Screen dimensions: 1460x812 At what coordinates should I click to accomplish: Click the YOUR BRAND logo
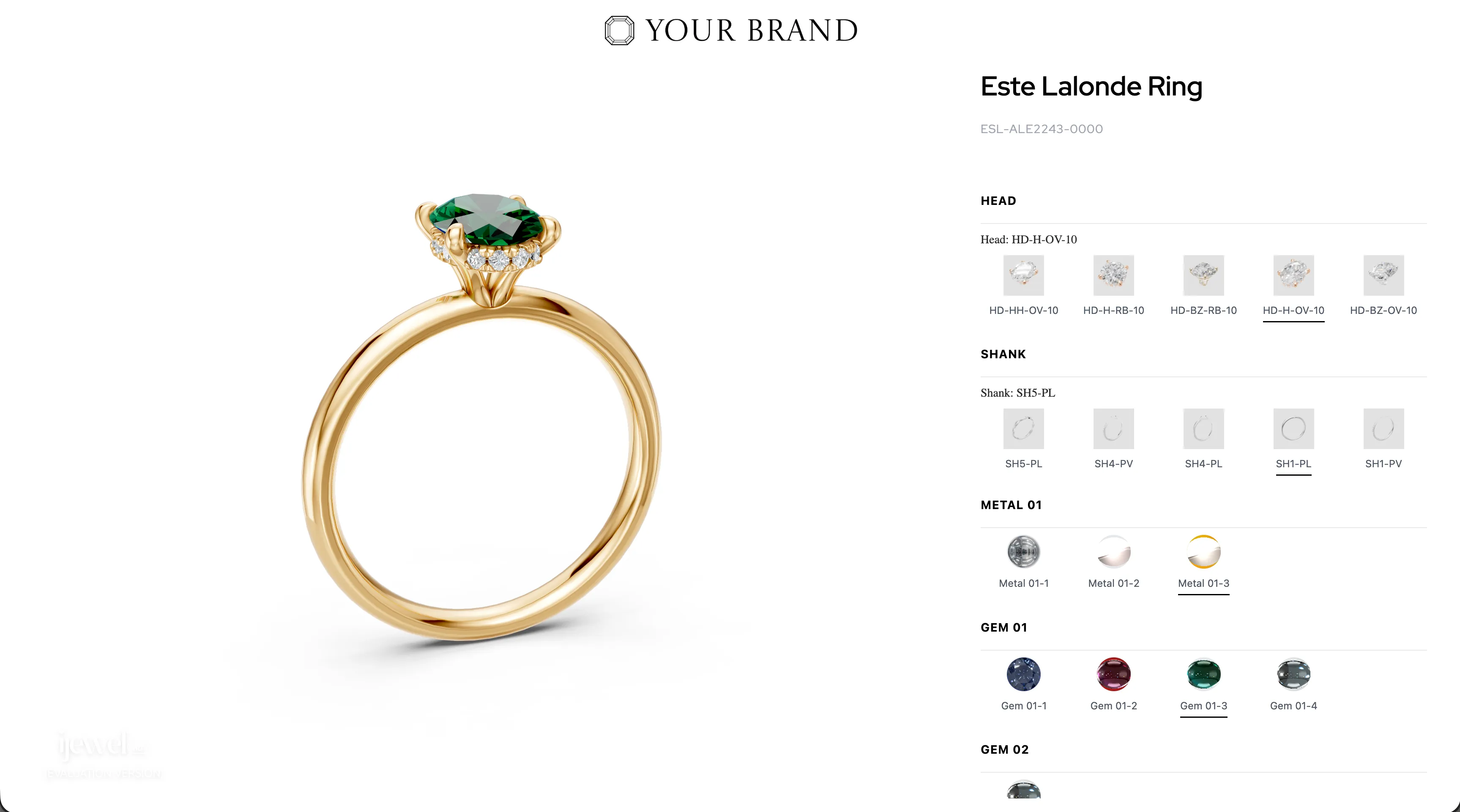tap(731, 30)
